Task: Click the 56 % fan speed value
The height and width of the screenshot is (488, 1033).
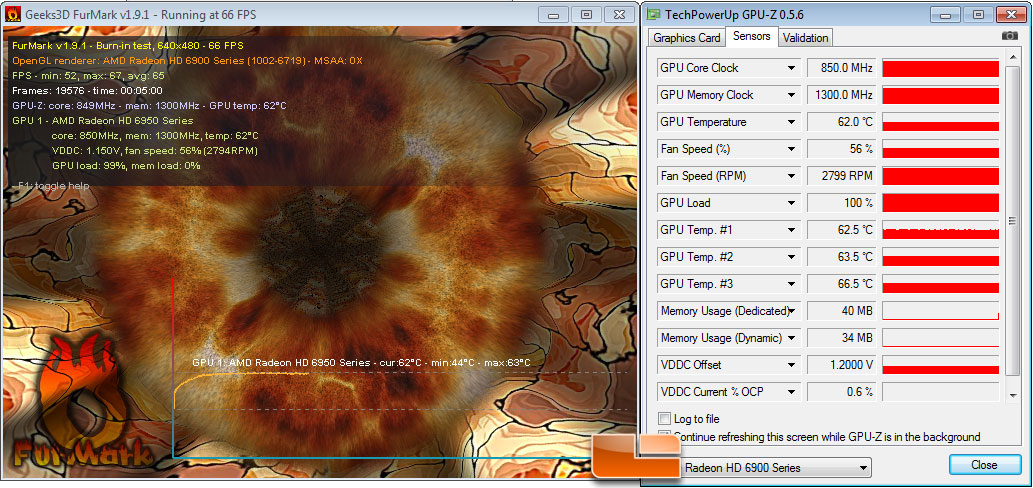Action: coord(841,149)
